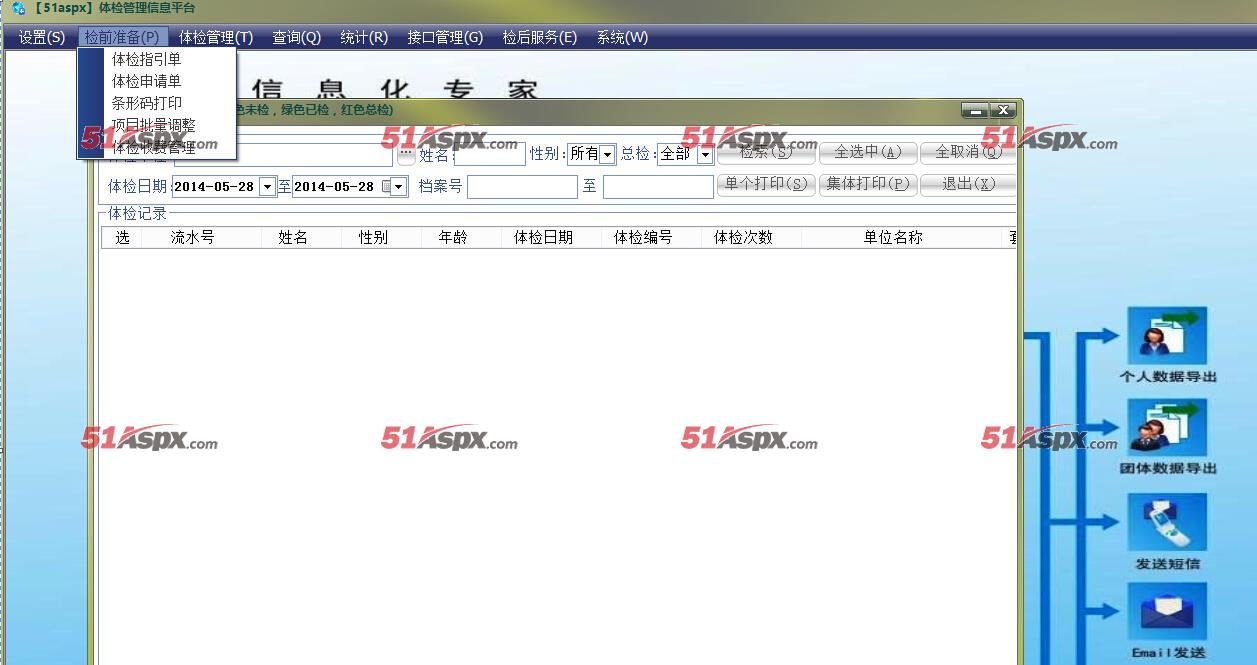Screen dimensions: 1257x665
Task: Open the end date picker dropdown
Action: pos(399,186)
